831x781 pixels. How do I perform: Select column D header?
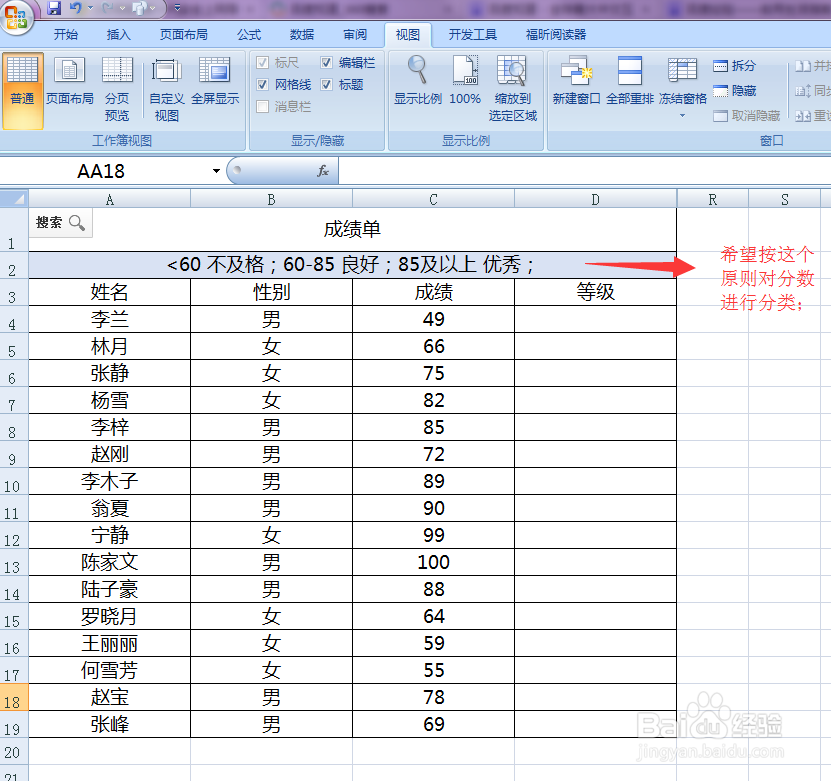click(595, 200)
